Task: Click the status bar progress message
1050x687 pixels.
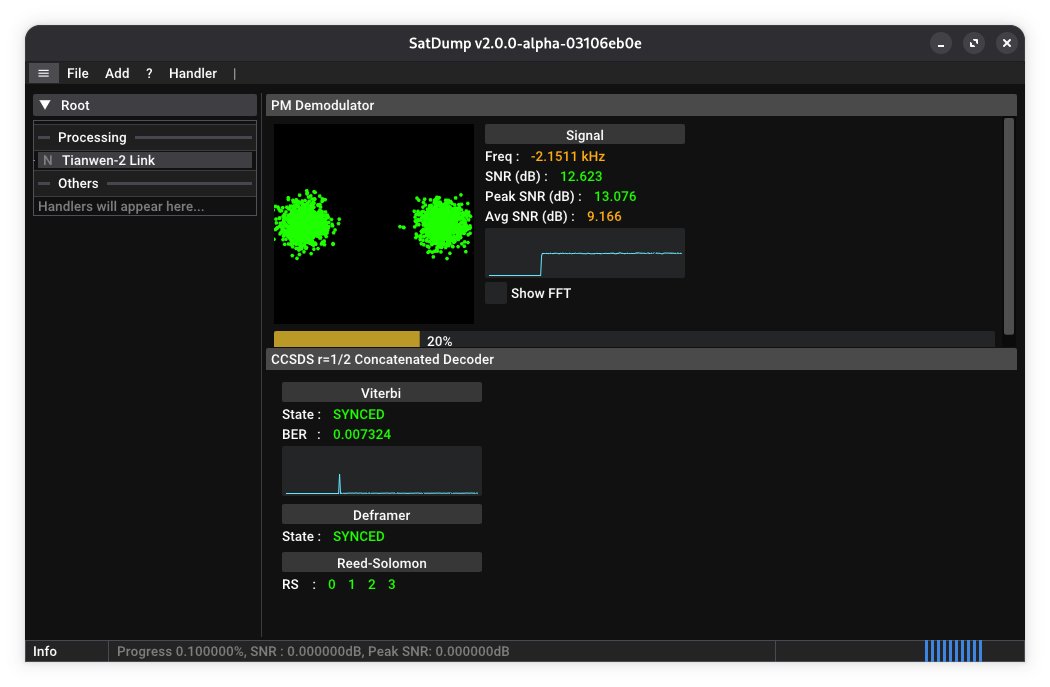Action: pyautogui.click(x=313, y=651)
